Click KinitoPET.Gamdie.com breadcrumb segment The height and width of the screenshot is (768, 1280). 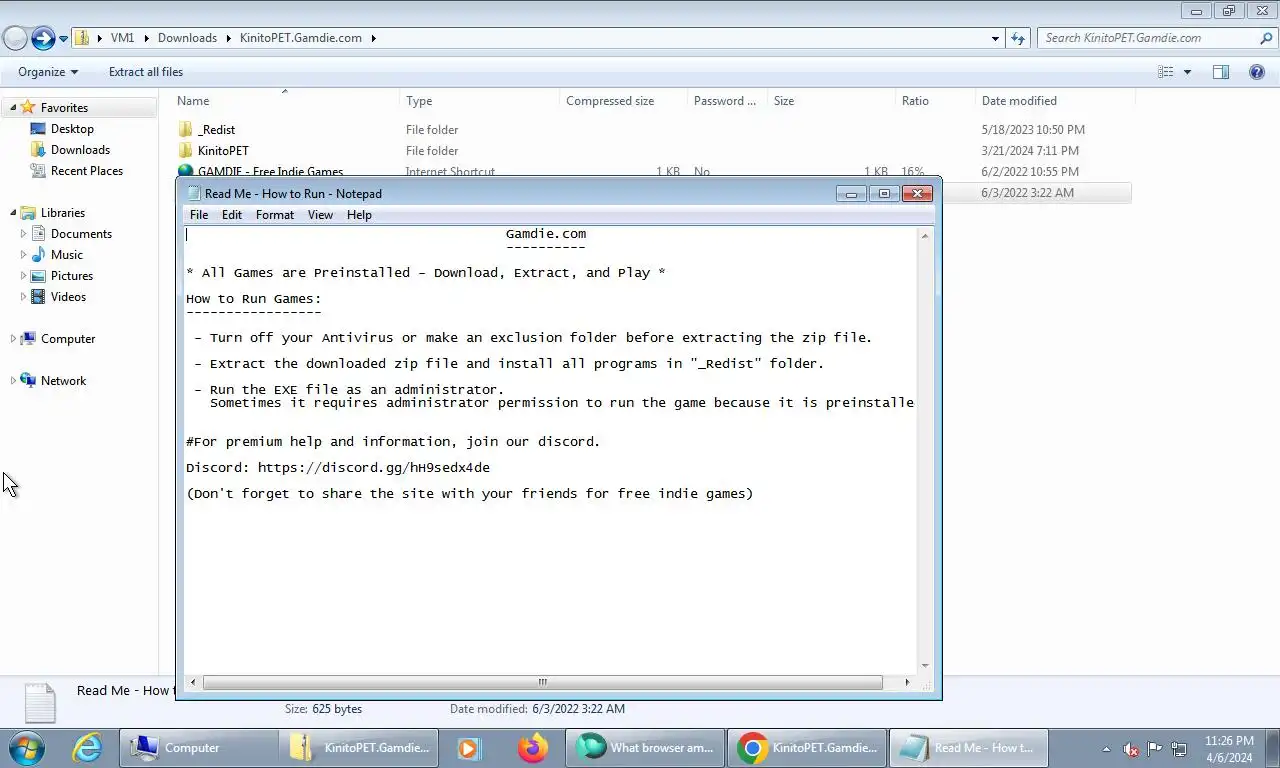pos(300,38)
